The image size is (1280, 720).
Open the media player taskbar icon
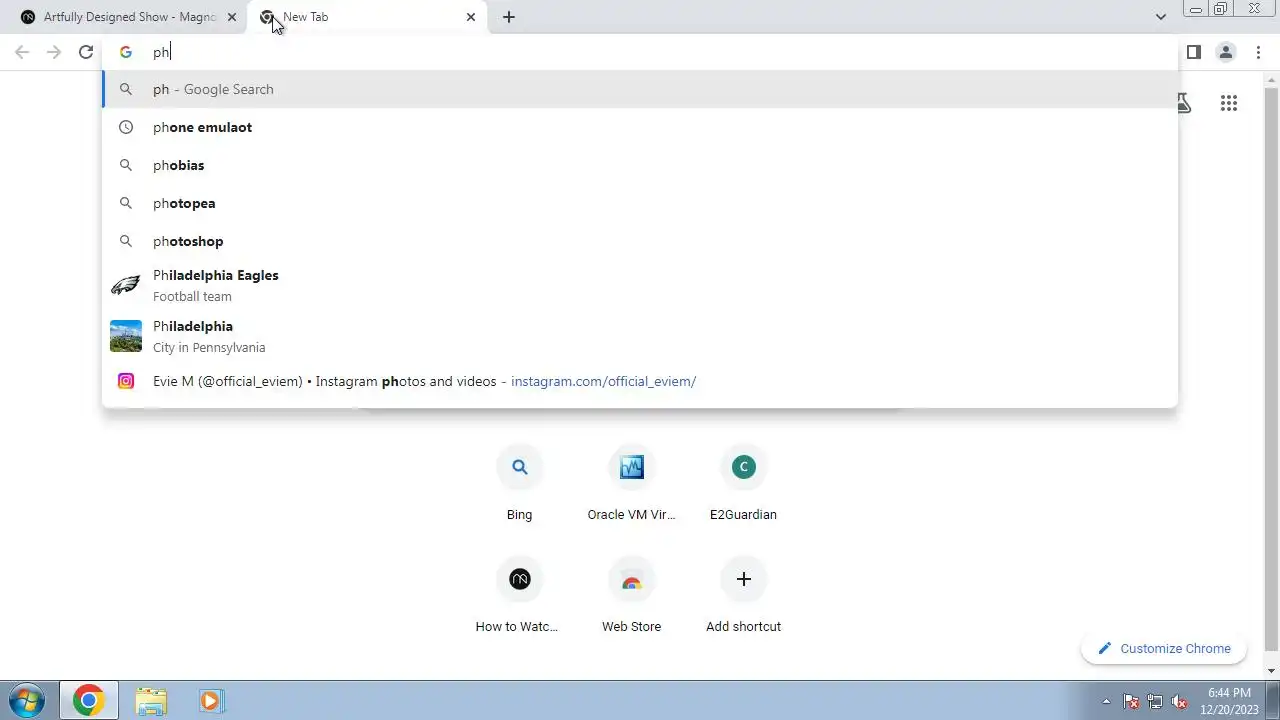point(211,701)
